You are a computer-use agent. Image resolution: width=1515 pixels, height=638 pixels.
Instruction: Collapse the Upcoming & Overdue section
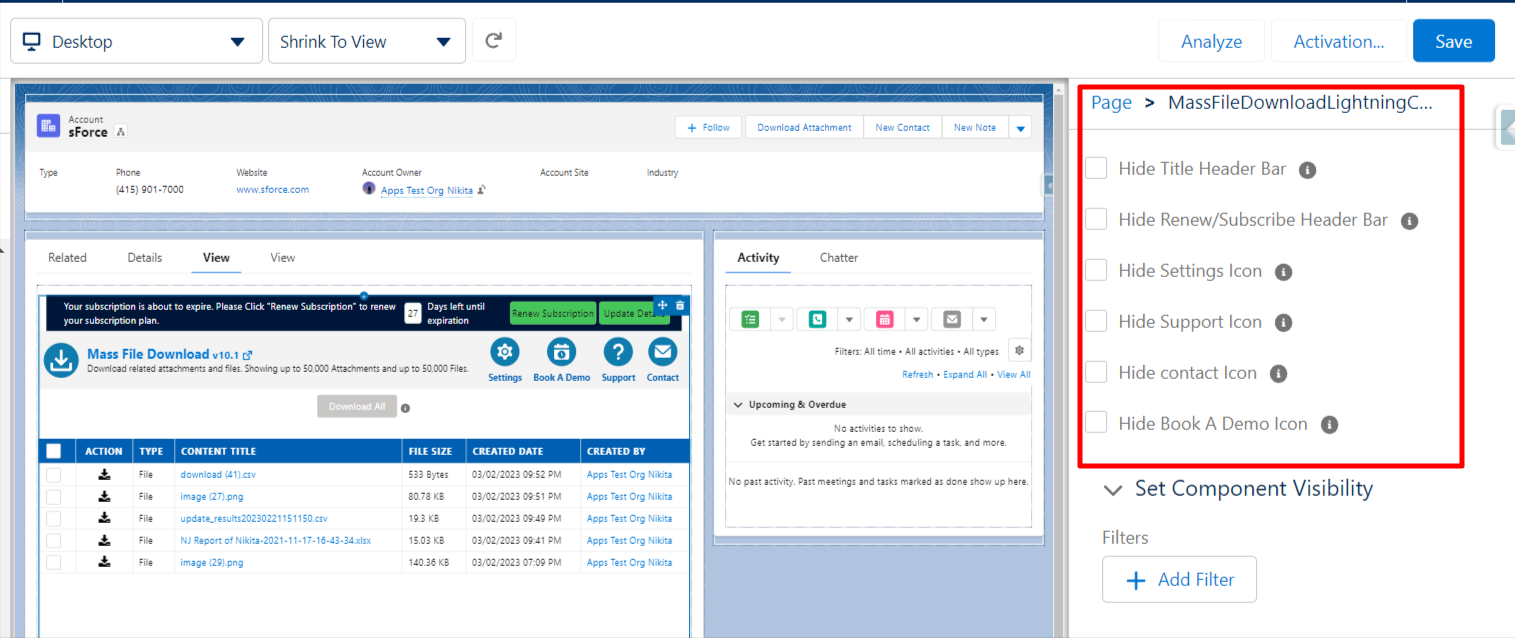coord(739,405)
